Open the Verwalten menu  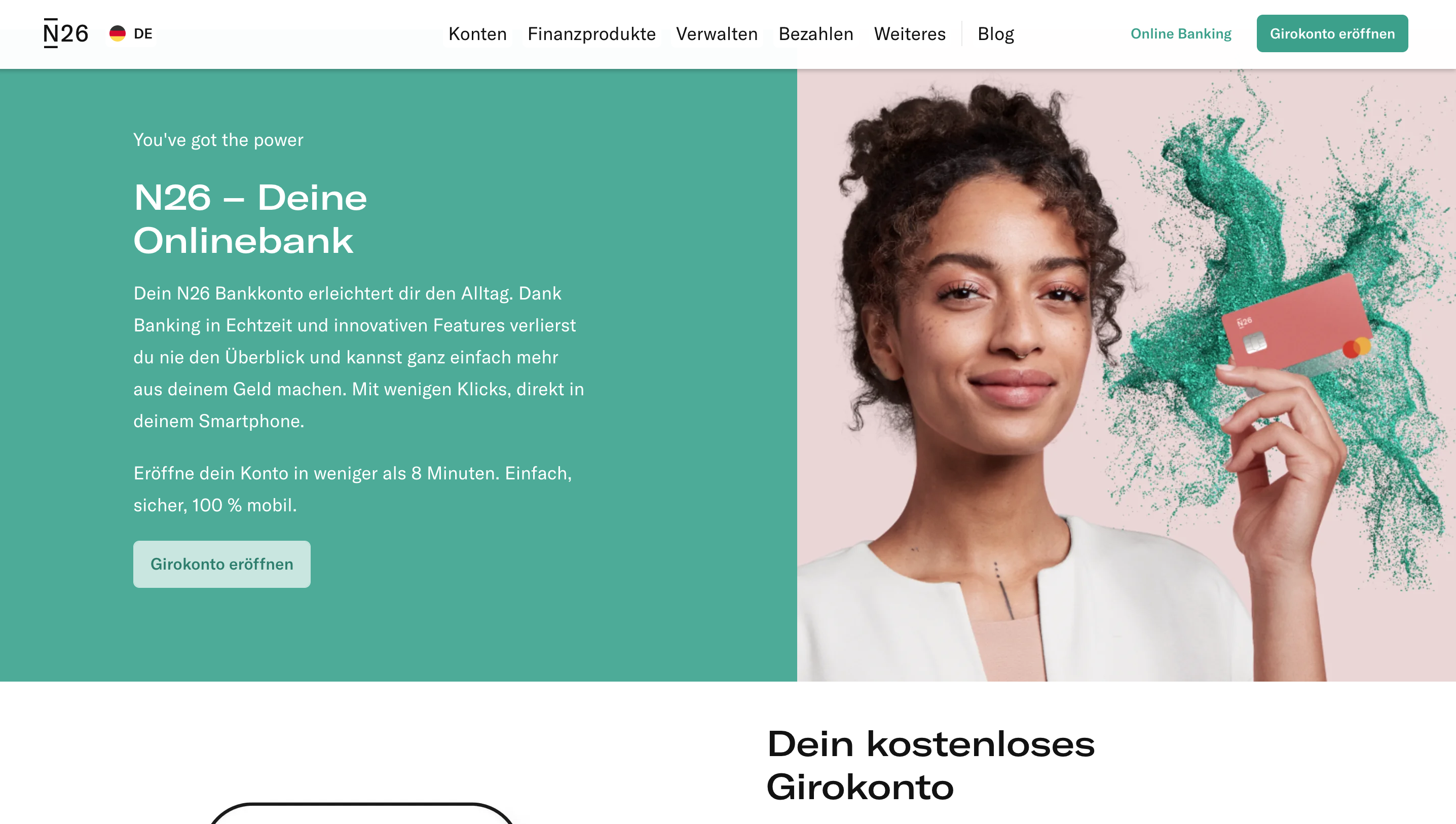click(x=717, y=34)
